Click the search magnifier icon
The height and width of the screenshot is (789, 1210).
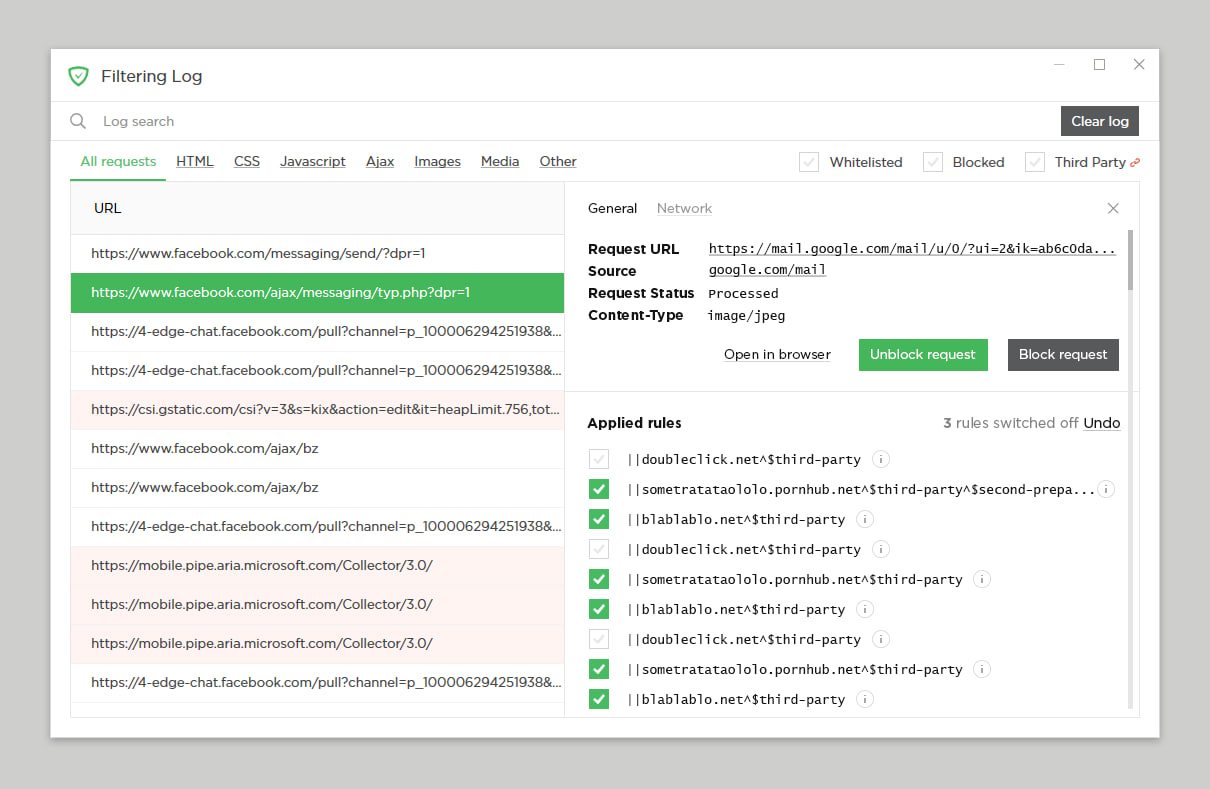pyautogui.click(x=78, y=121)
